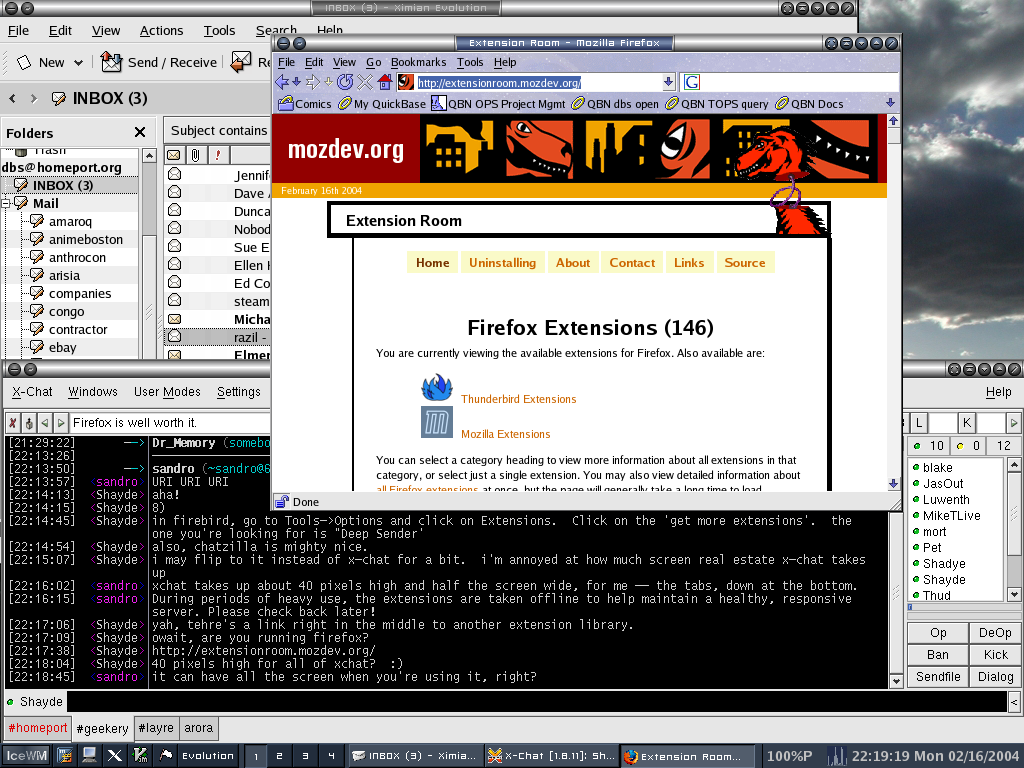1024x768 pixels.
Task: Click the X-Chat taskbar window button
Action: pyautogui.click(x=552, y=756)
